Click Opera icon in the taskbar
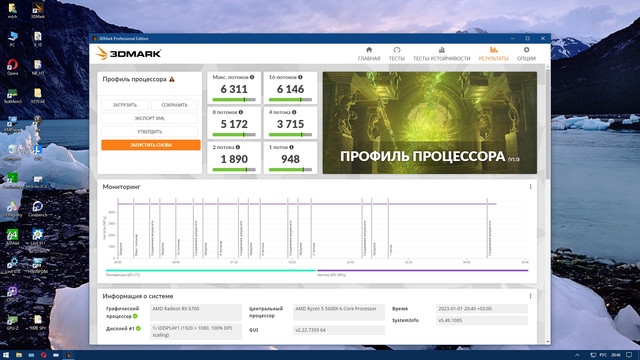The image size is (640, 360). click(x=43, y=355)
